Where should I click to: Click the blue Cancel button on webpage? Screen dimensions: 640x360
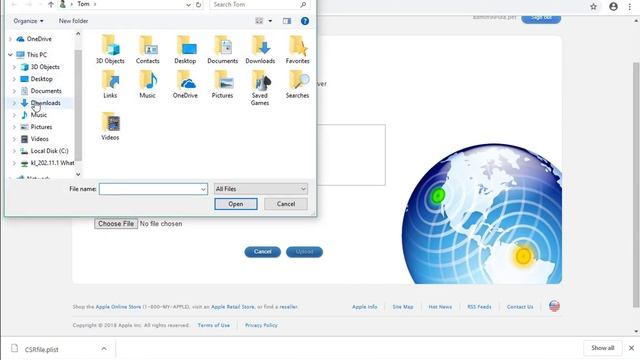262,252
